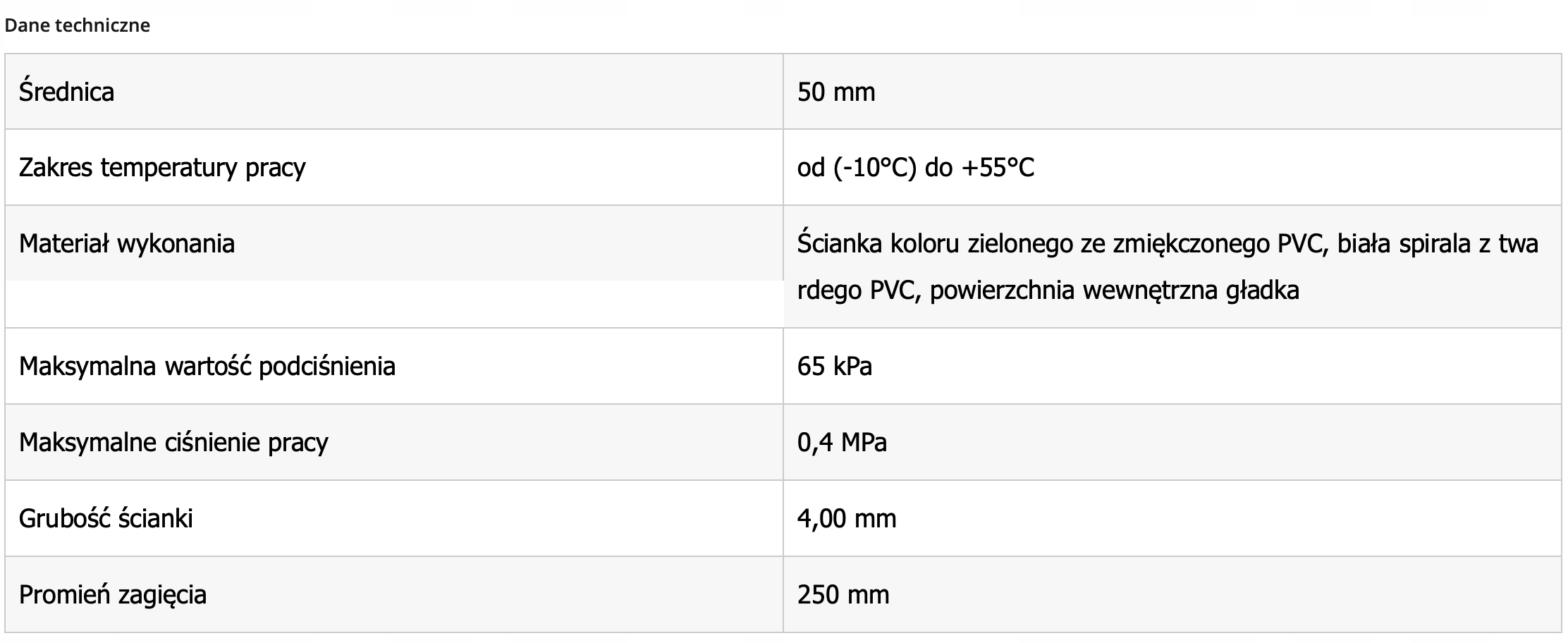Select 'Maksymalna wartość podciśnienia' label
Screen dimensions: 1568x643
pyautogui.click(x=207, y=366)
